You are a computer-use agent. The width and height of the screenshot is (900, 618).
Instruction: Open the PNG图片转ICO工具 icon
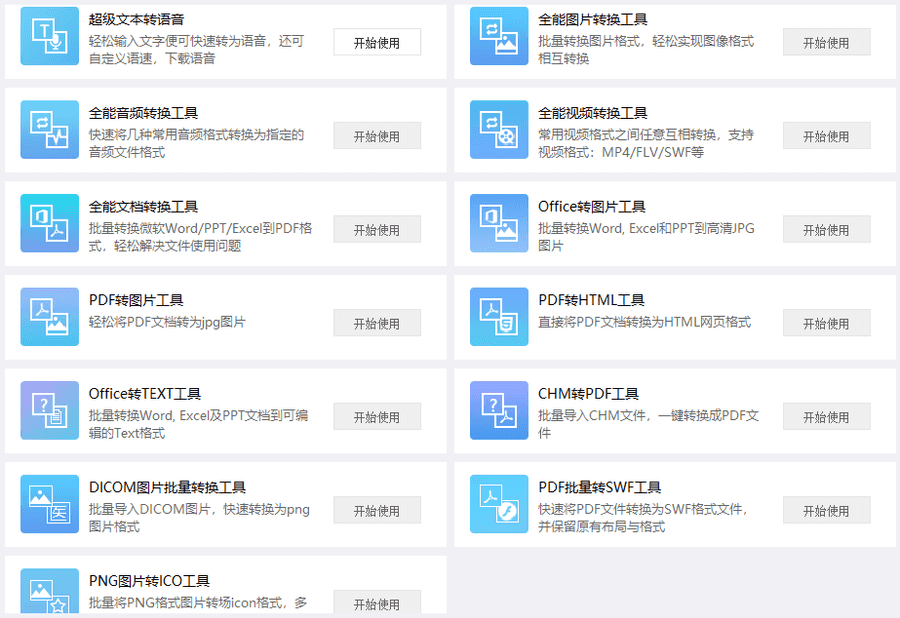coord(49,593)
